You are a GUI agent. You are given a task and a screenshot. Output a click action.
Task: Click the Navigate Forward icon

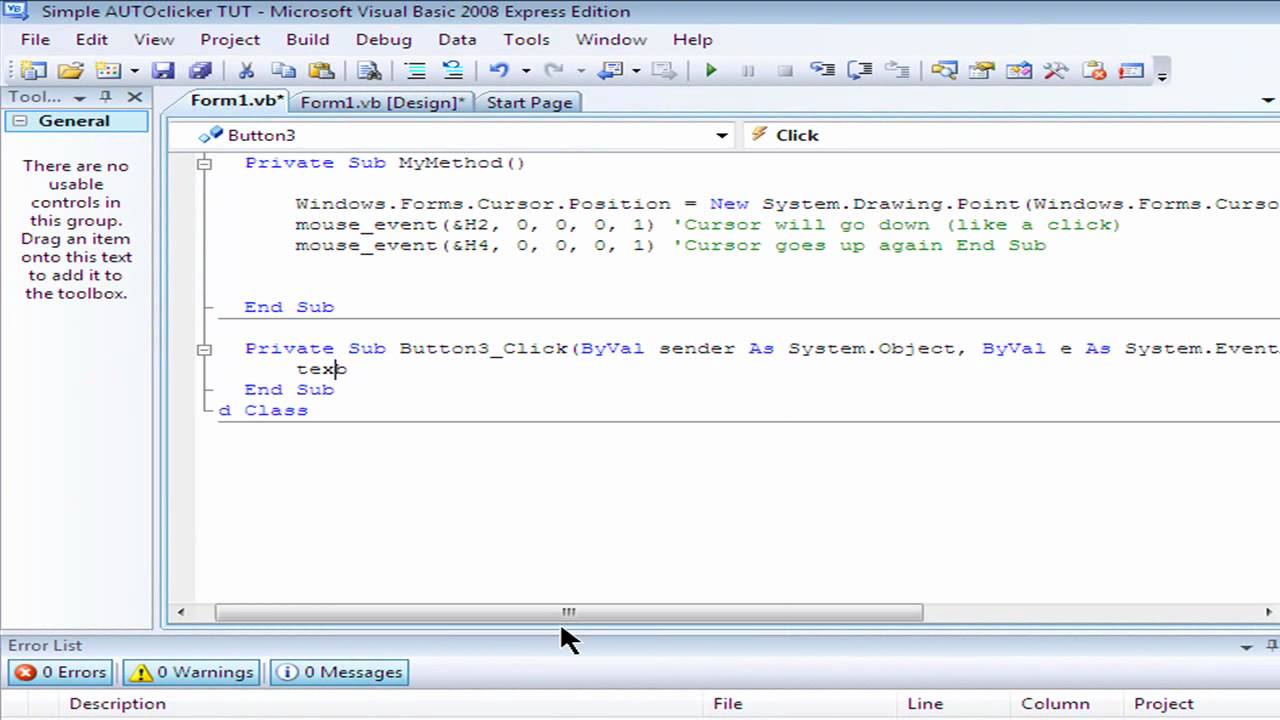click(x=663, y=71)
